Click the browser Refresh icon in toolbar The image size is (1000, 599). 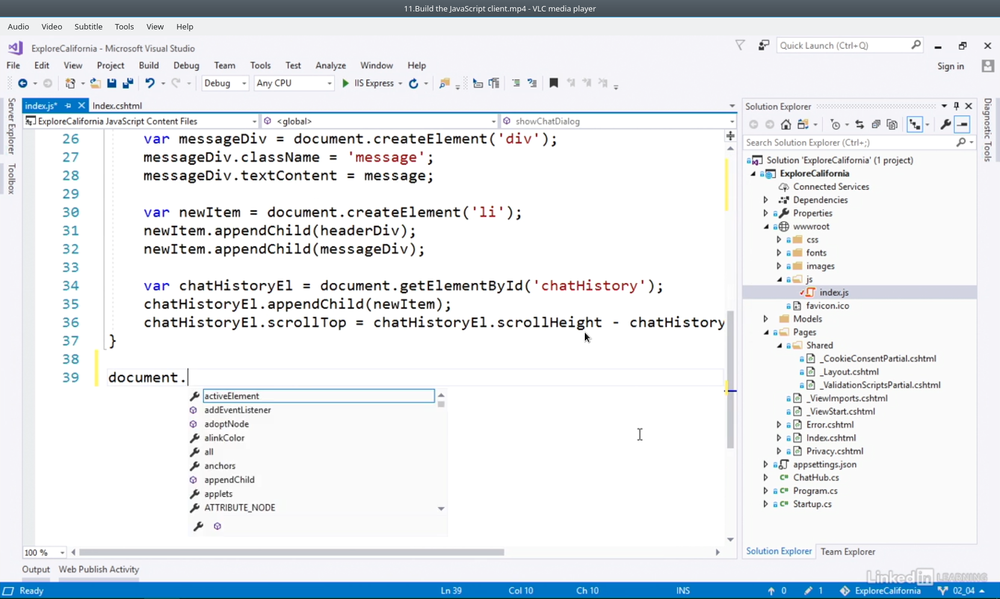(x=413, y=83)
